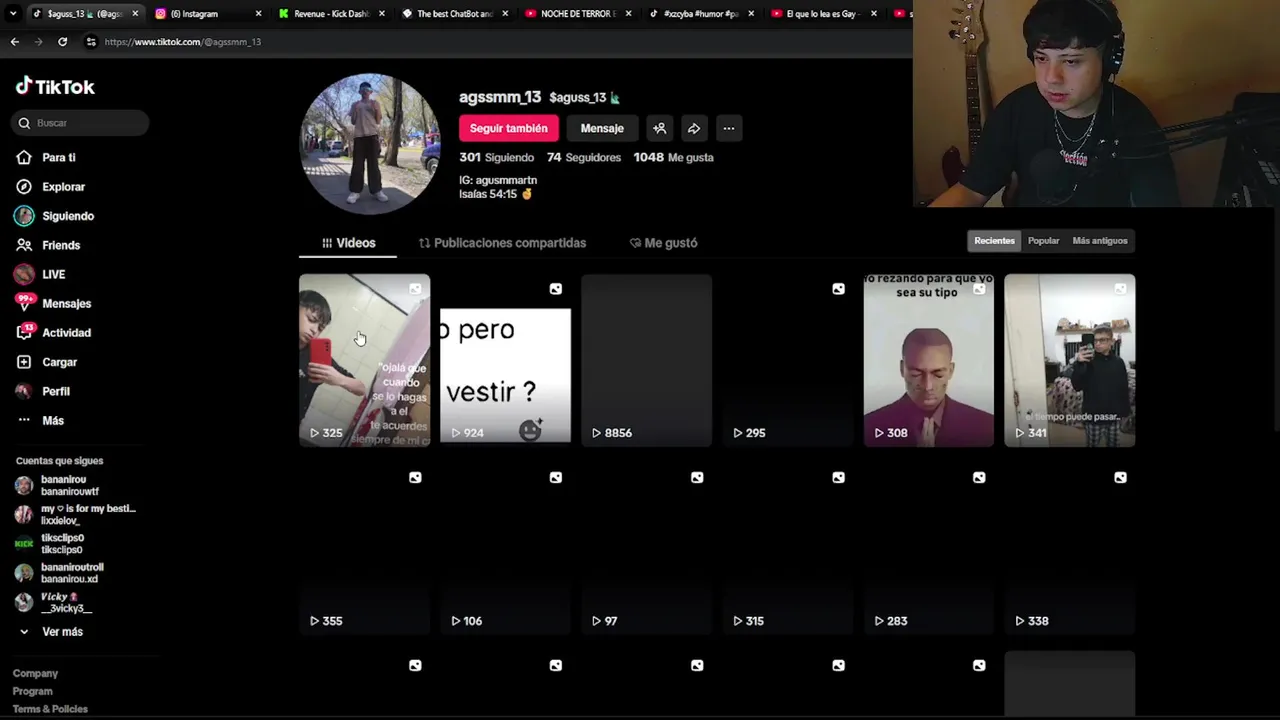
Task: Click the multi-photo icon on 924 video
Action: click(556, 289)
